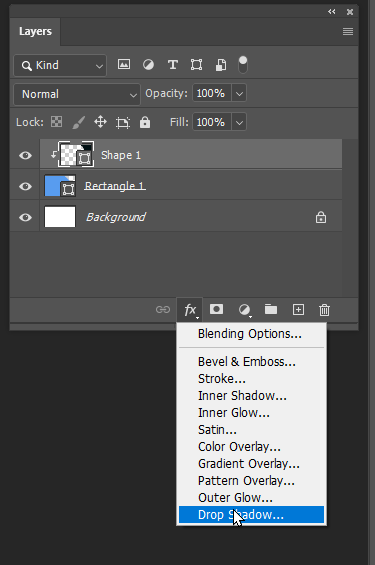Image resolution: width=375 pixels, height=565 pixels.
Task: Open the Kind filter dropdown
Action: (60, 65)
